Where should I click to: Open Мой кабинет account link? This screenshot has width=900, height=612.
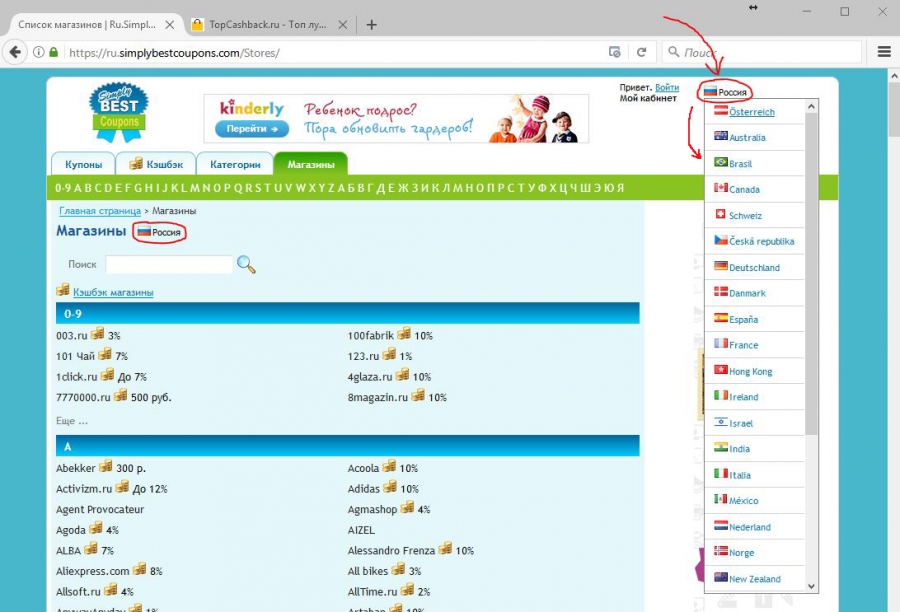coord(648,98)
